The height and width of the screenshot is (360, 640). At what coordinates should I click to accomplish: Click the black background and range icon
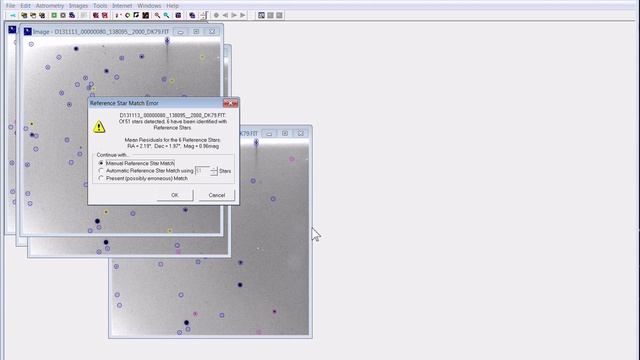point(145,15)
